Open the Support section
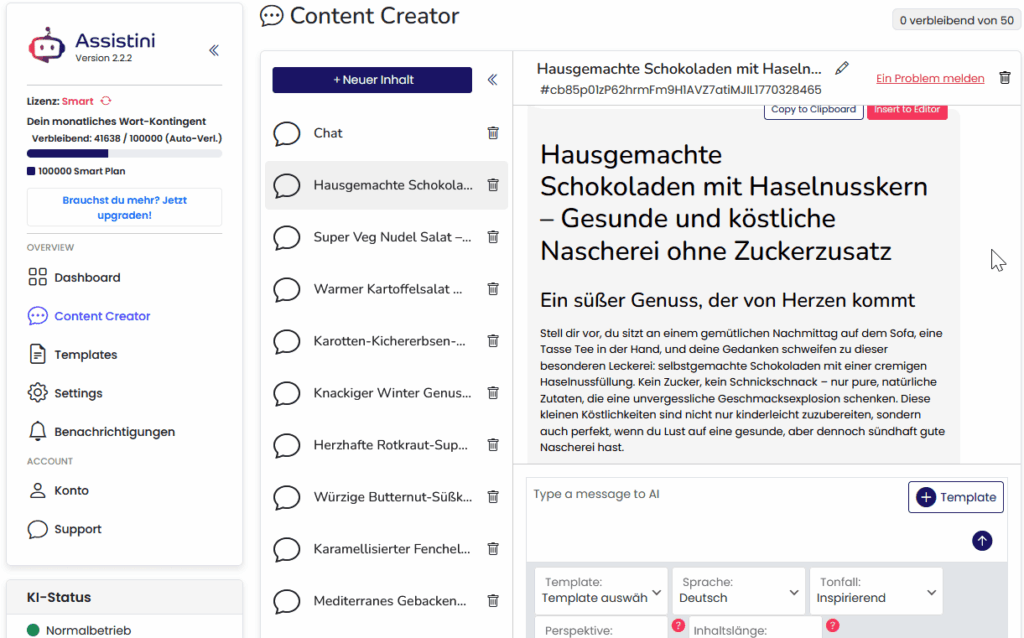 (75, 529)
